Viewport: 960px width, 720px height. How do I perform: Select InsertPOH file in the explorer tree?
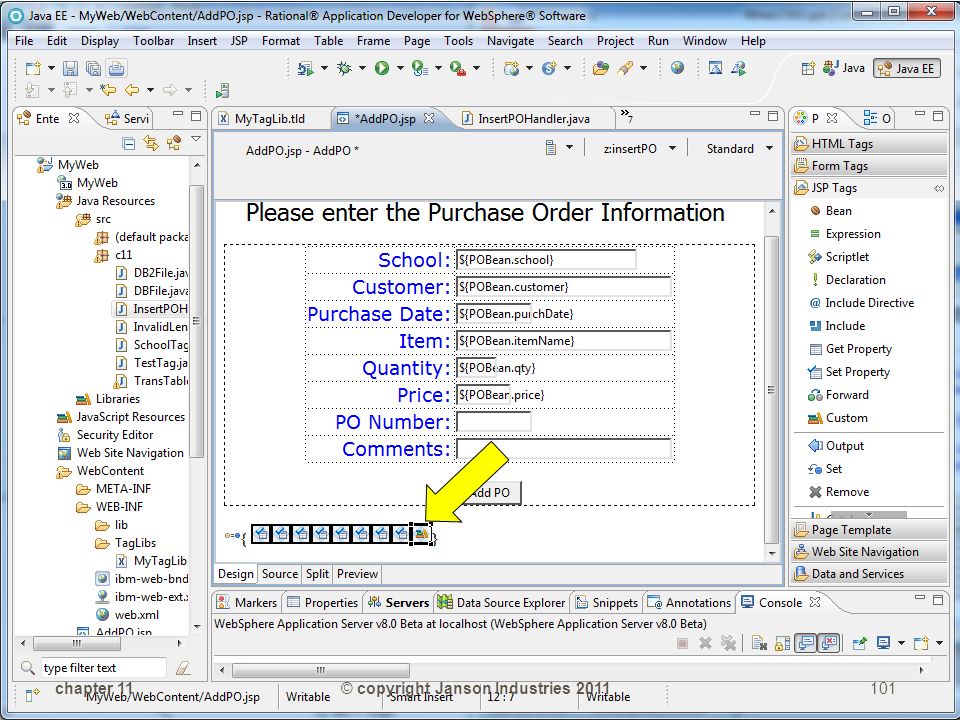tap(151, 309)
